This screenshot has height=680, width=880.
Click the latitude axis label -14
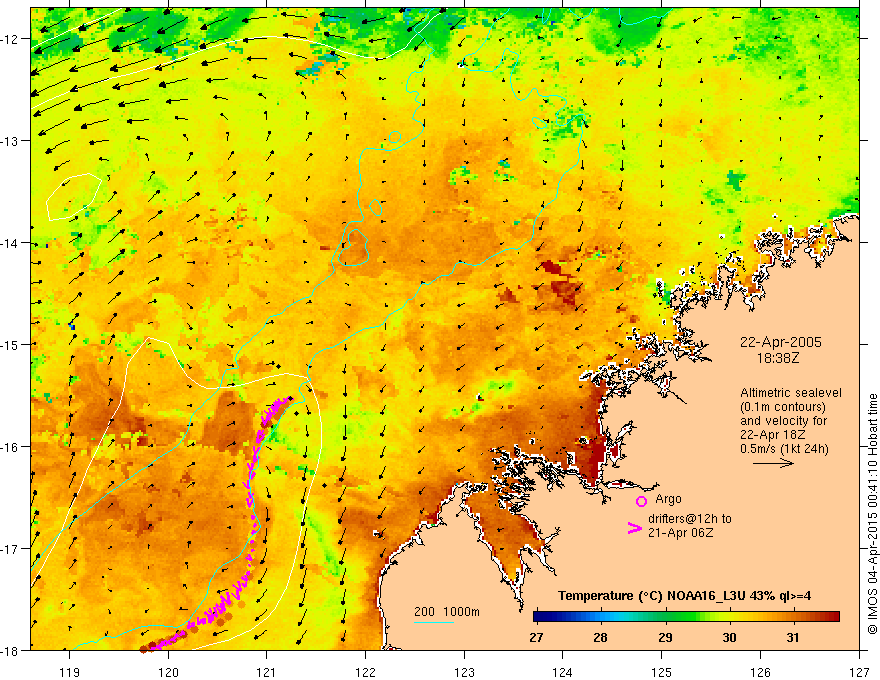click(10, 243)
